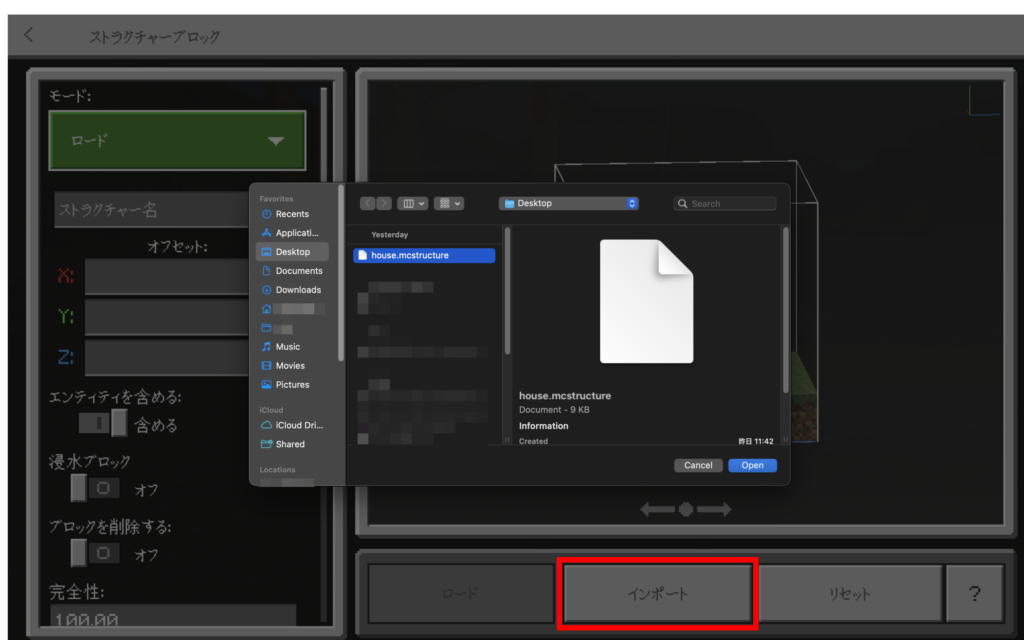
Task: Open the Desktop location popup menu
Action: click(569, 203)
